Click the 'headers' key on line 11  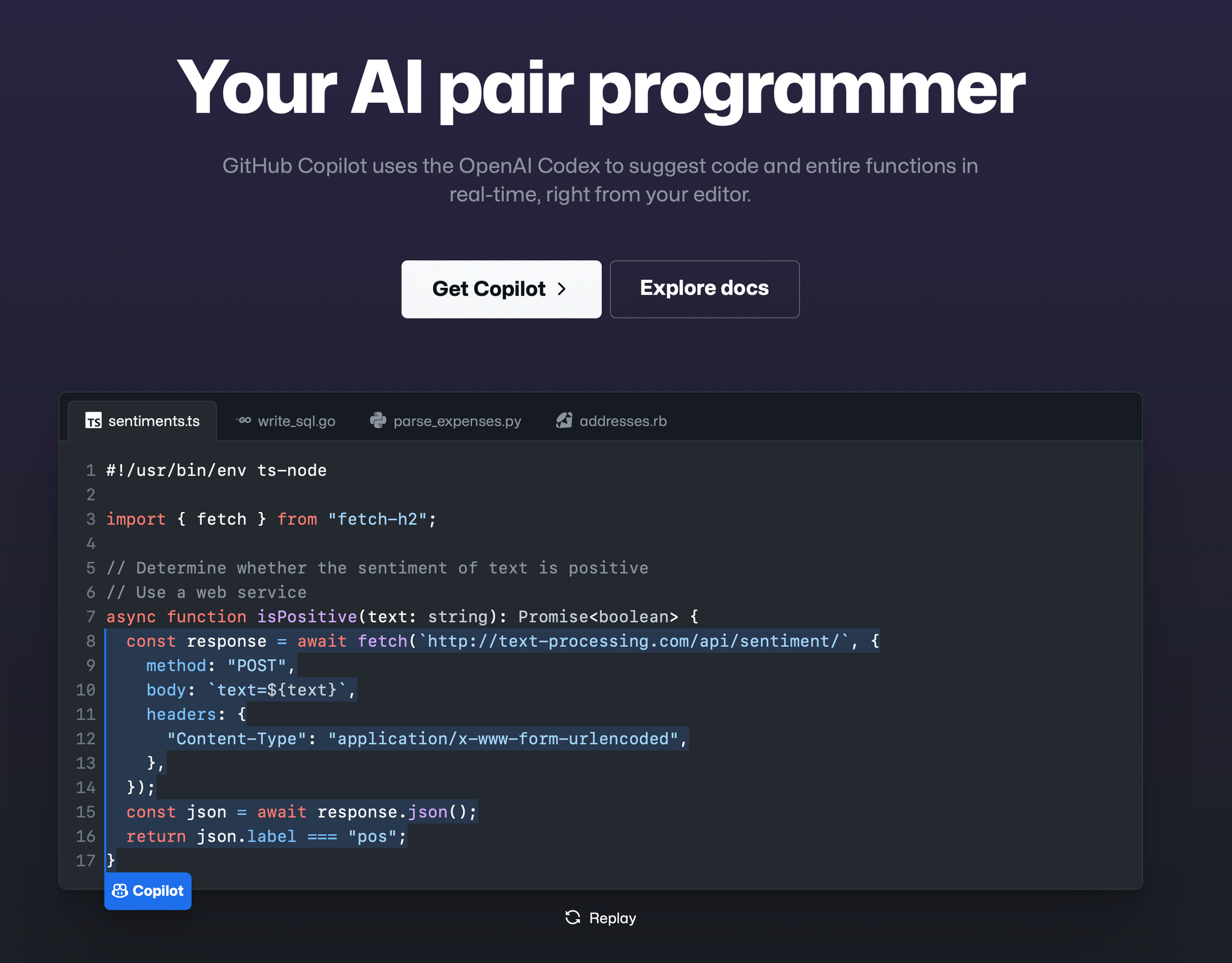[181, 715]
